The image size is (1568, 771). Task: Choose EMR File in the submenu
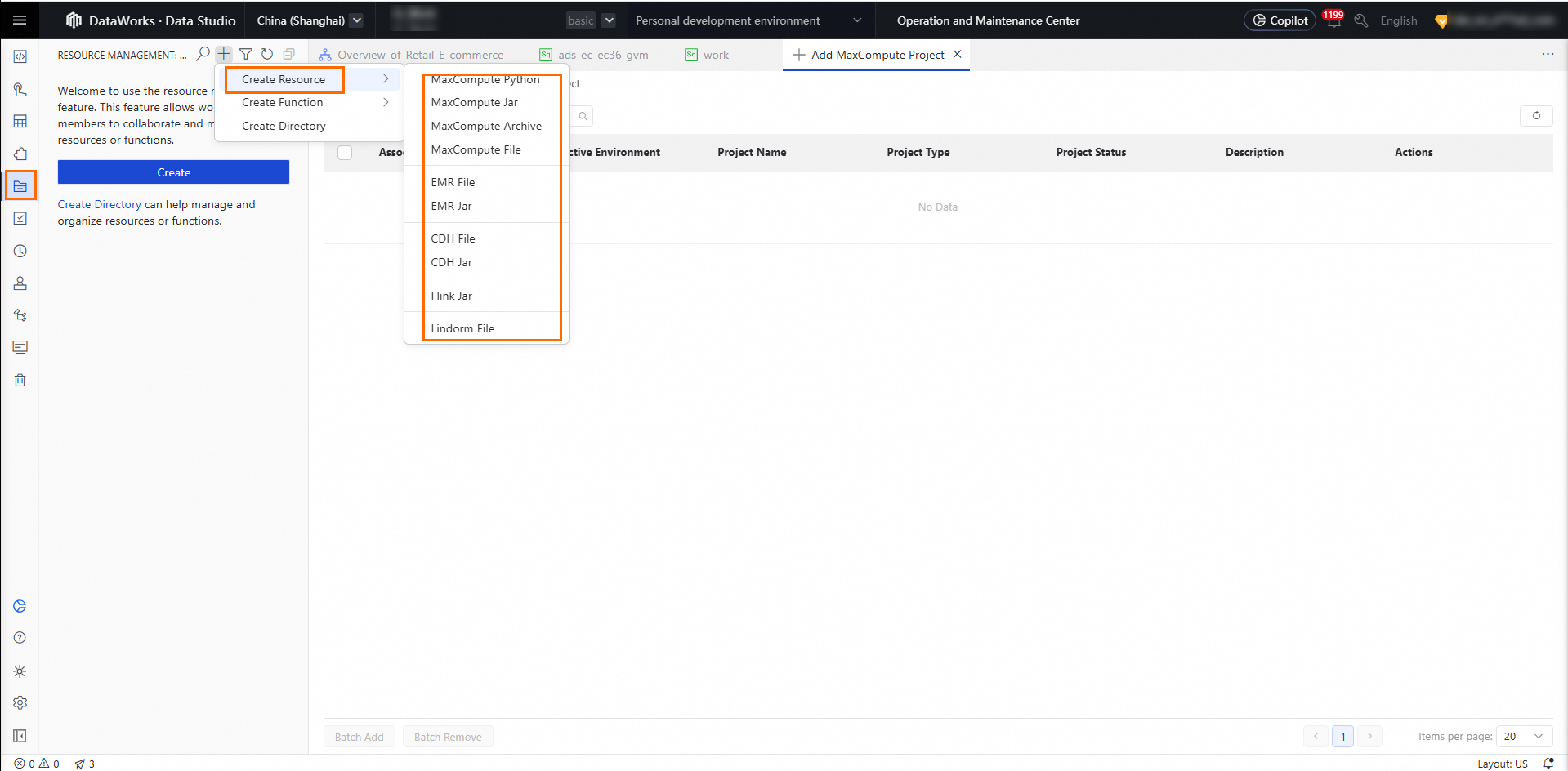coord(453,182)
